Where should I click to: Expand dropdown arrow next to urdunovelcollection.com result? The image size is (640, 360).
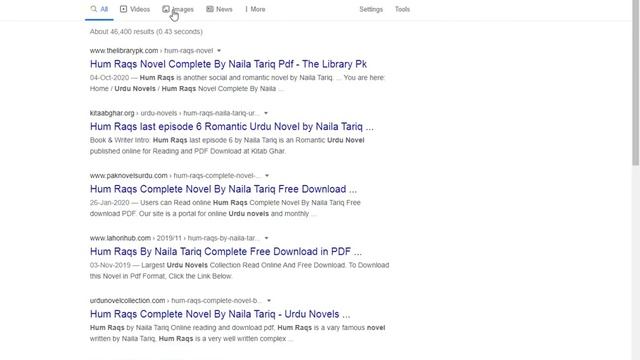click(269, 300)
